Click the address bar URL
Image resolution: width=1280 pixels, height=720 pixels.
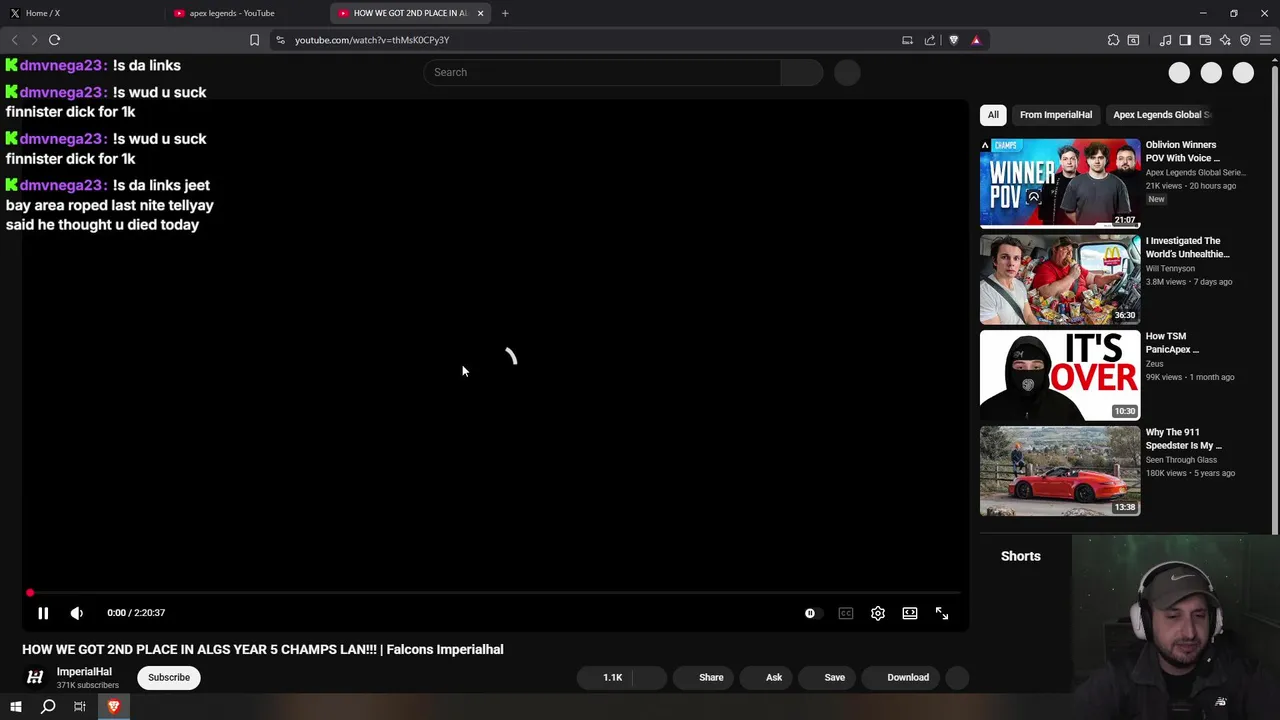click(x=372, y=40)
